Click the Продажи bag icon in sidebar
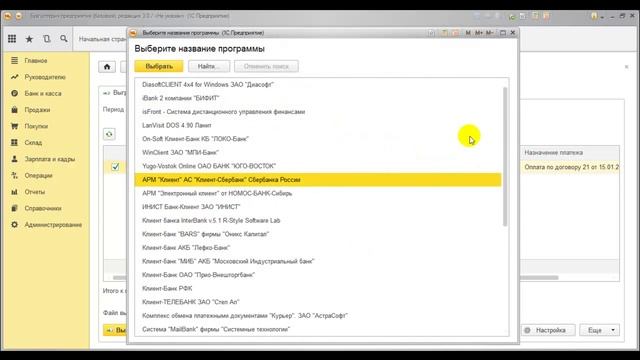 point(15,110)
